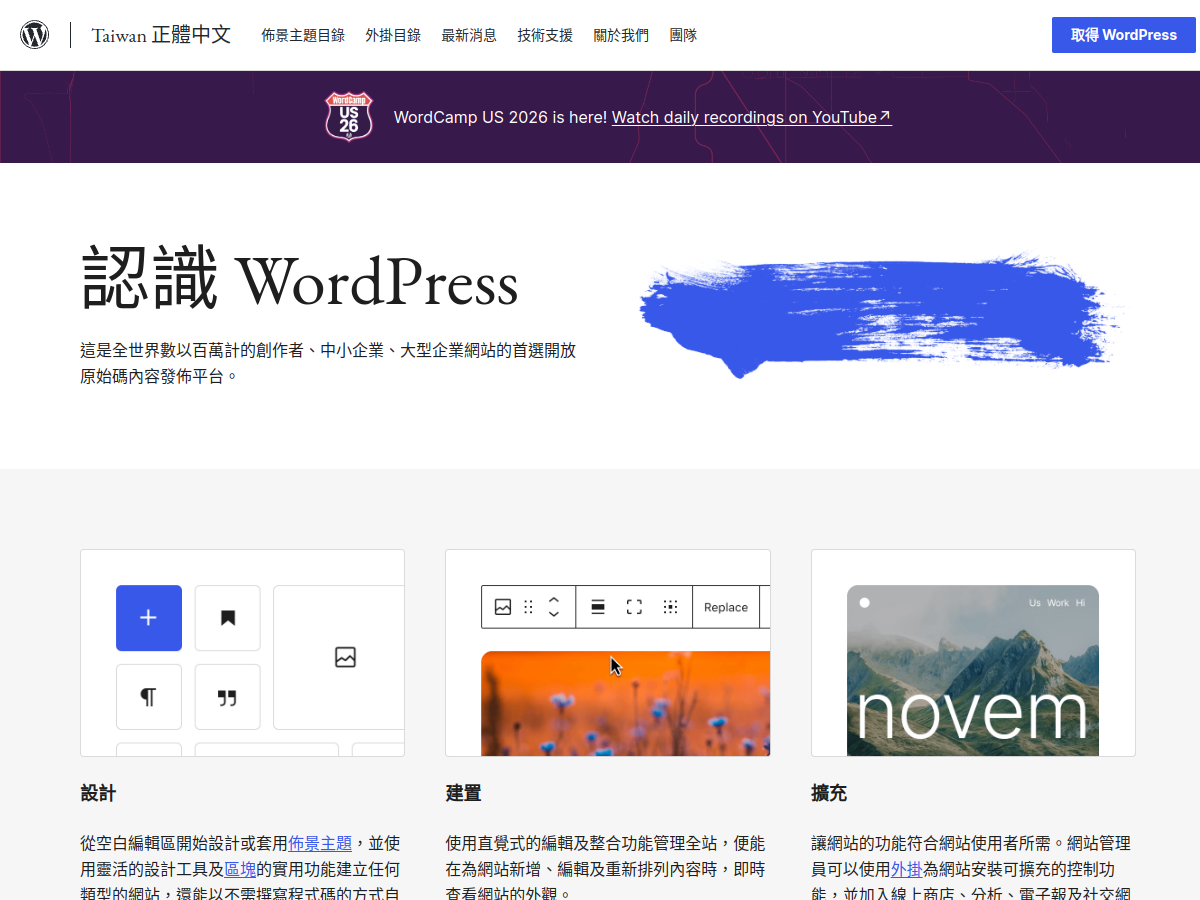Image resolution: width=1200 pixels, height=900 pixels.
Task: Click the bookmark block icon
Action: point(228,618)
